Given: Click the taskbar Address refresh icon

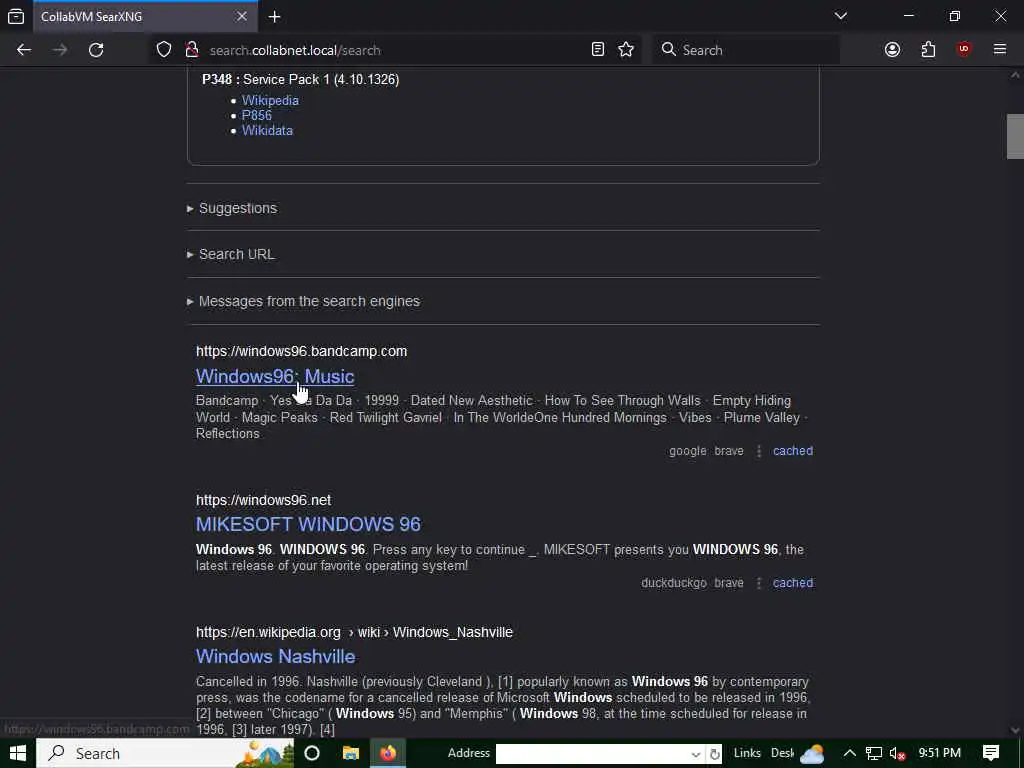Looking at the screenshot, I should [714, 754].
